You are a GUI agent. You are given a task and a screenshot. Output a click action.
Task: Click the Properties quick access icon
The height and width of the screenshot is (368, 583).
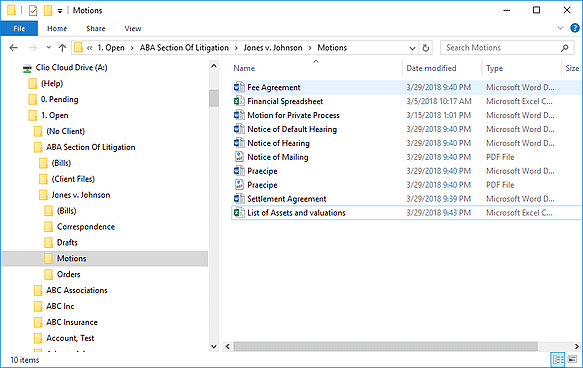pos(33,10)
